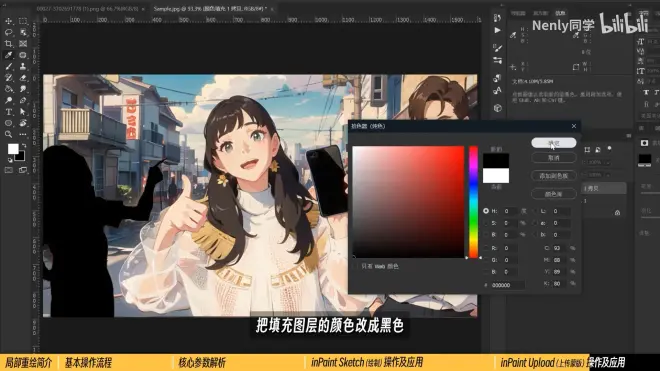Select the Zoom tool

pos(8,134)
